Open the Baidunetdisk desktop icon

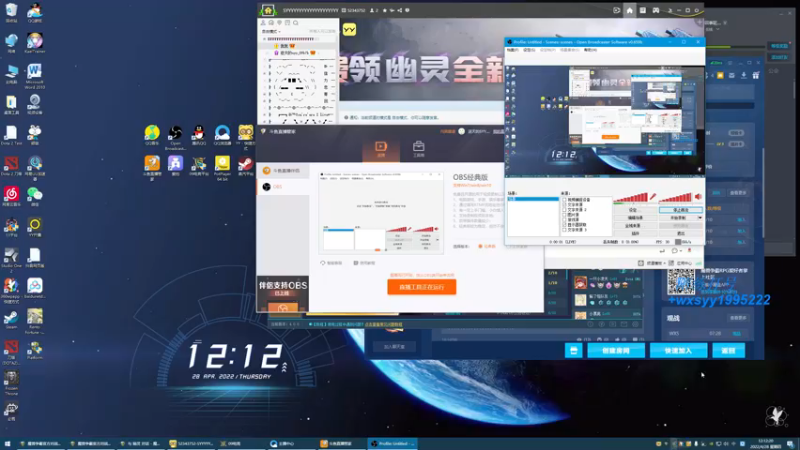tap(35, 289)
